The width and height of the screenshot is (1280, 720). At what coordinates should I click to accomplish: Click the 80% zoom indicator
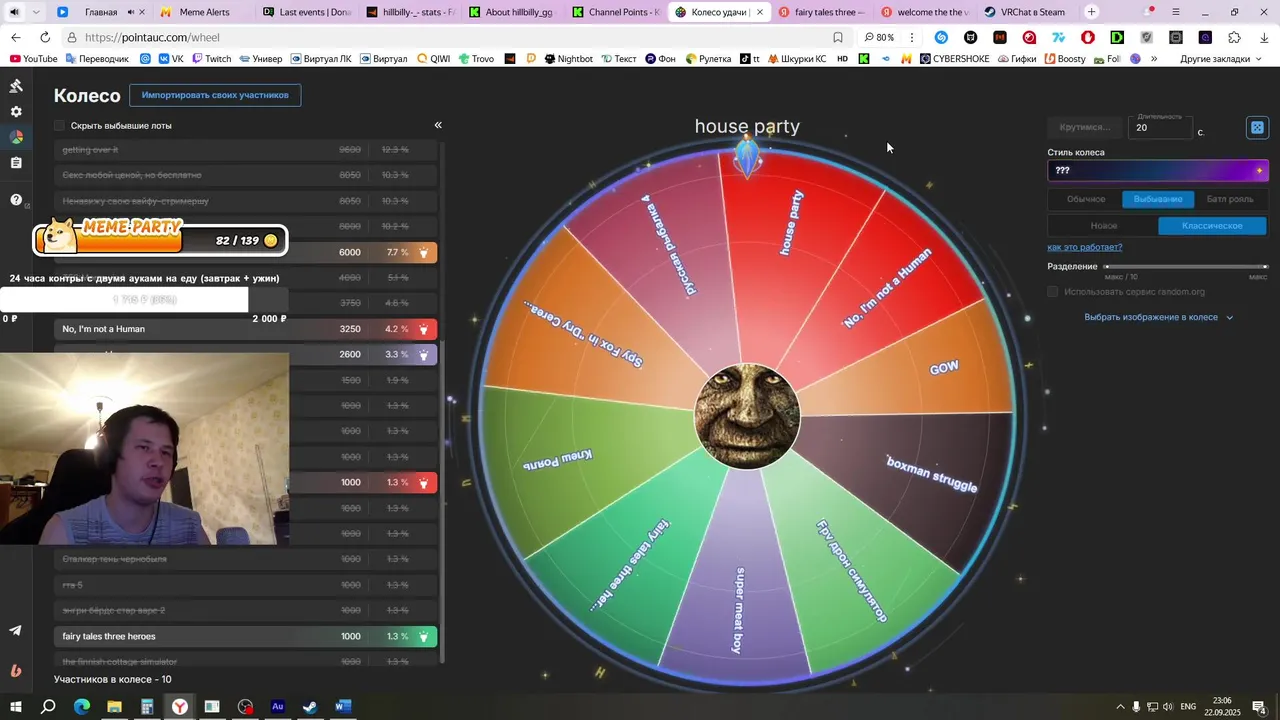click(880, 37)
